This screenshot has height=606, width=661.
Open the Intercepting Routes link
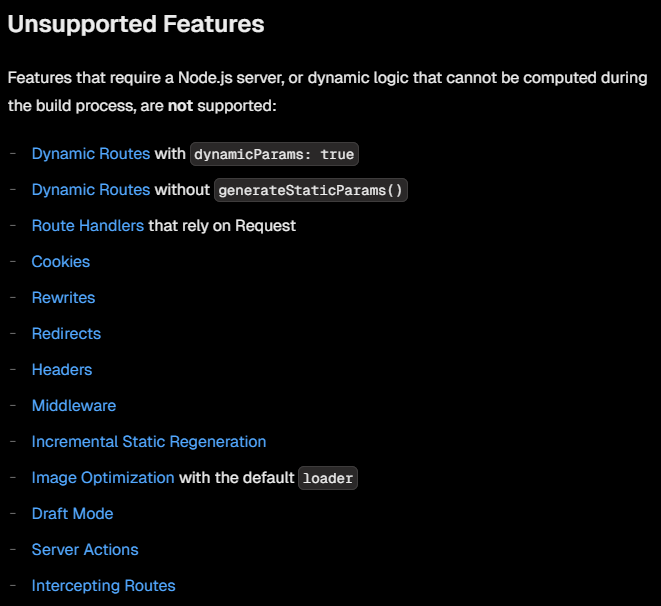tap(103, 586)
